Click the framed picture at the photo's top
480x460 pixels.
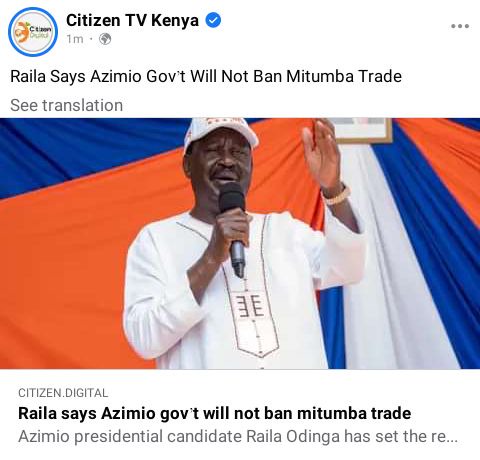pyautogui.click(x=362, y=130)
